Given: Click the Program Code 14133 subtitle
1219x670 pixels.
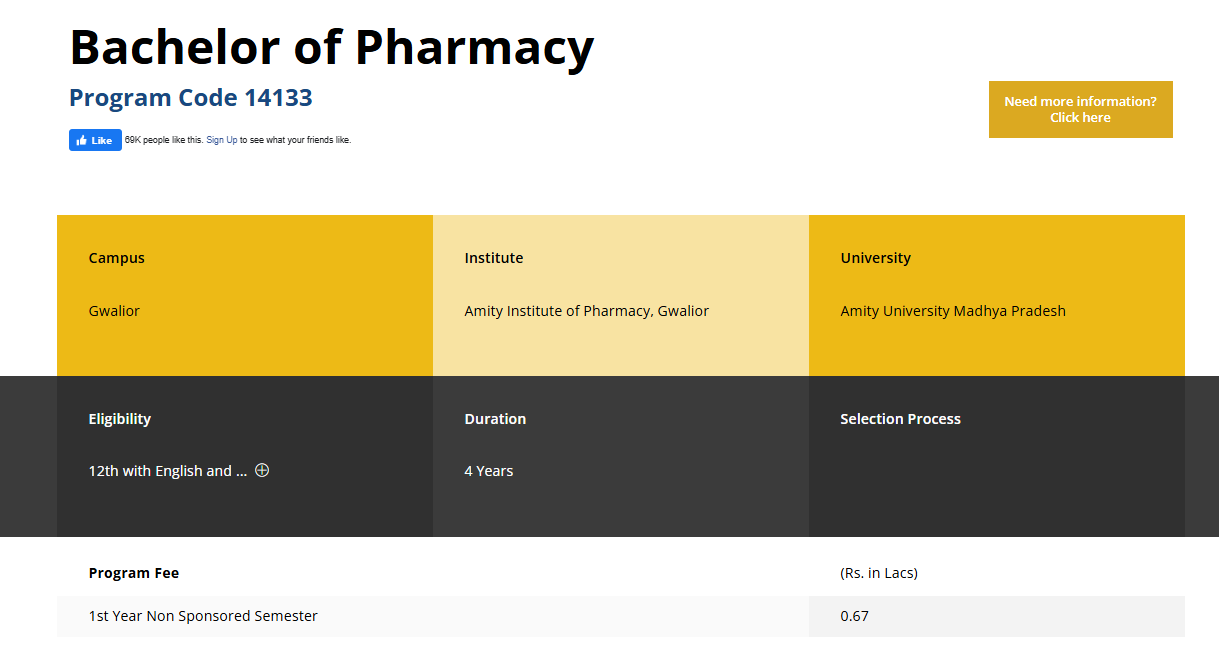Looking at the screenshot, I should (190, 98).
